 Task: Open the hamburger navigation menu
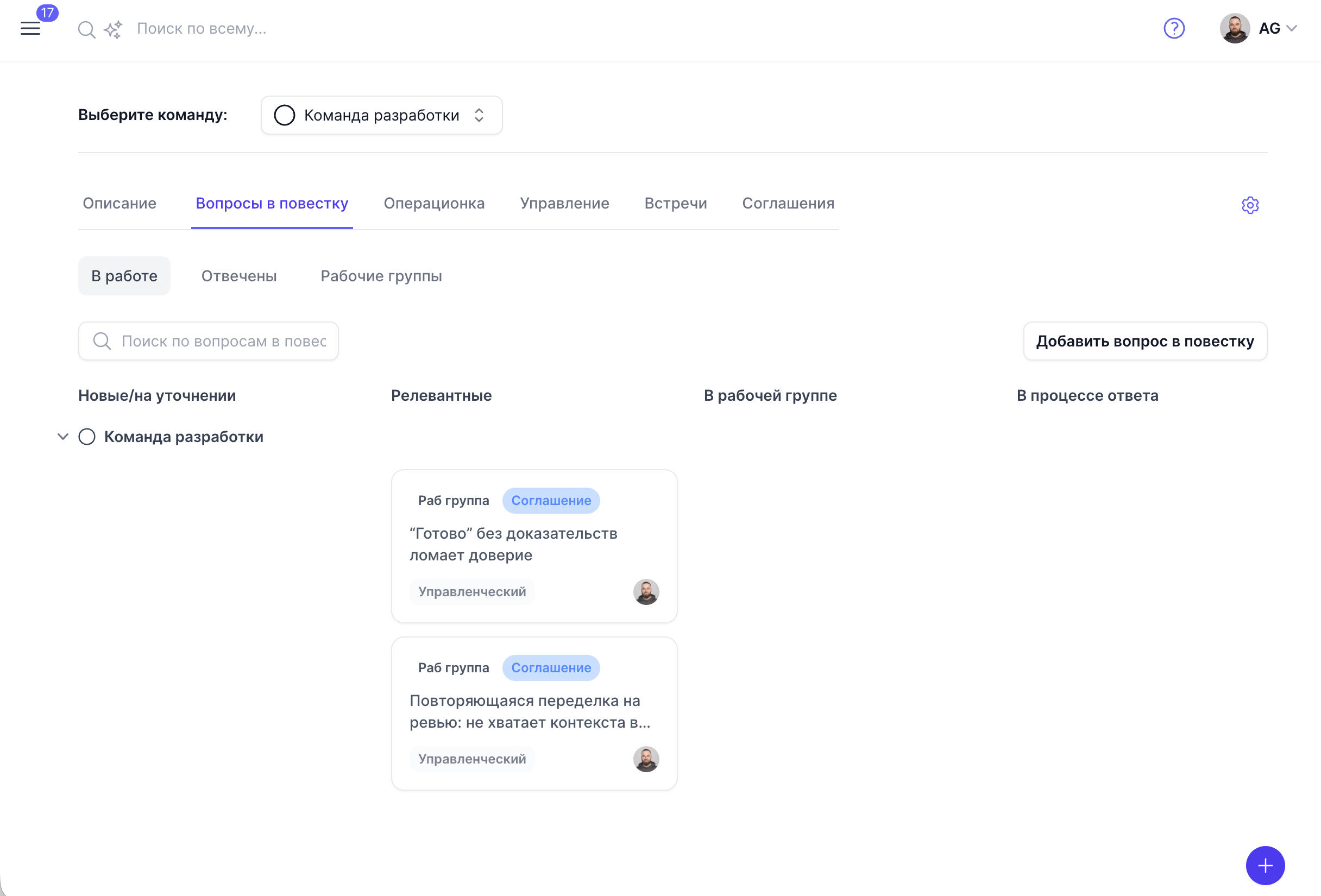[30, 28]
